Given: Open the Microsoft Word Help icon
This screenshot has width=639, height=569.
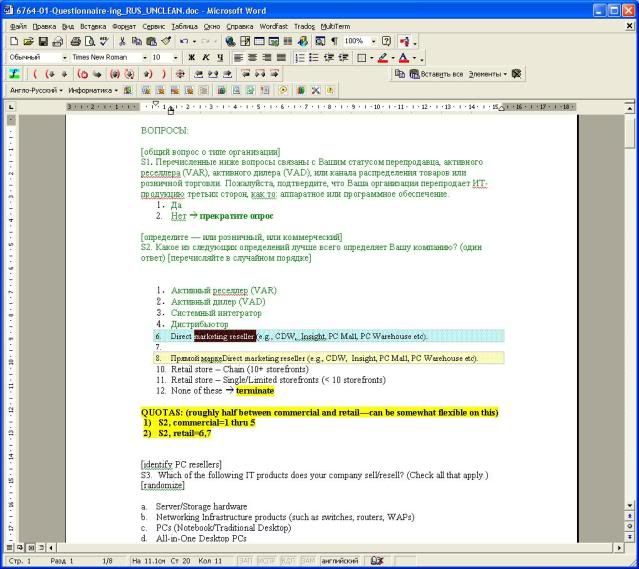Looking at the screenshot, I should (x=386, y=41).
